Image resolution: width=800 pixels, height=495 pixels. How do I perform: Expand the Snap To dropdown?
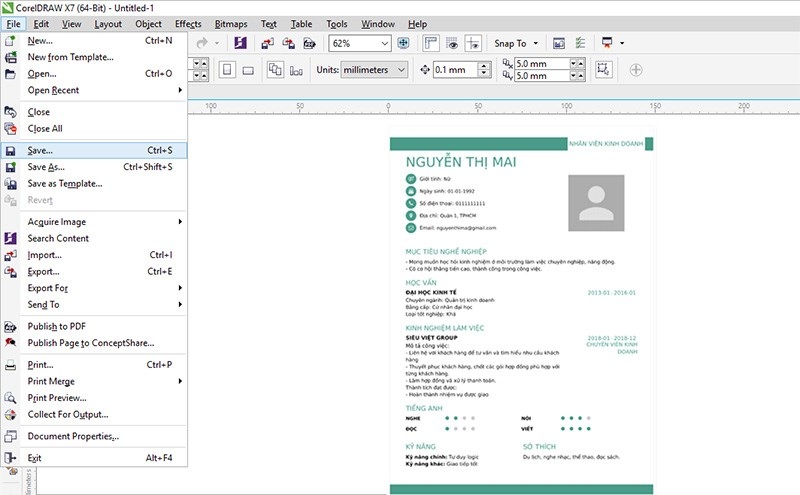click(535, 43)
